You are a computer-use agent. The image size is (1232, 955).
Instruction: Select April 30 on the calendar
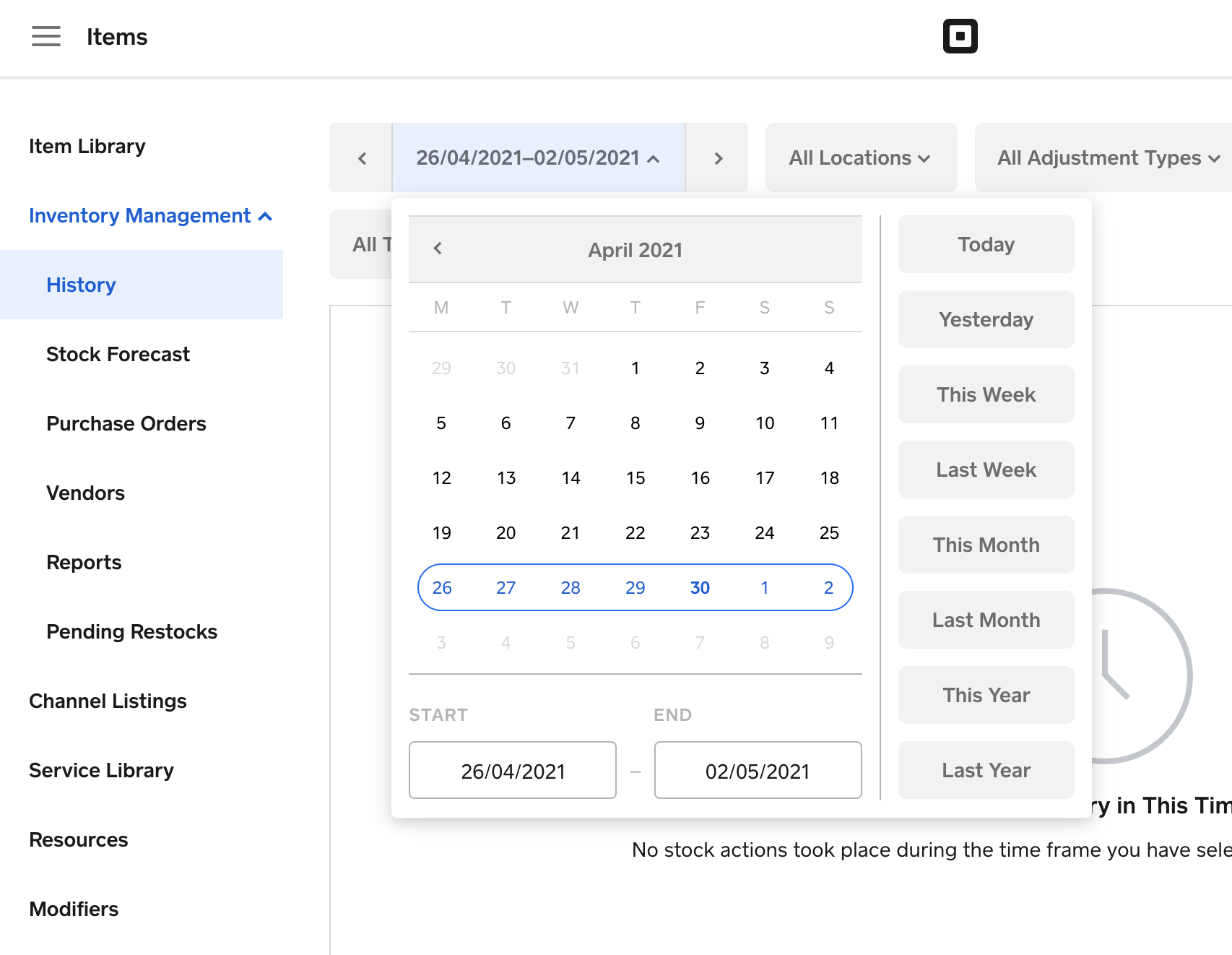700,588
